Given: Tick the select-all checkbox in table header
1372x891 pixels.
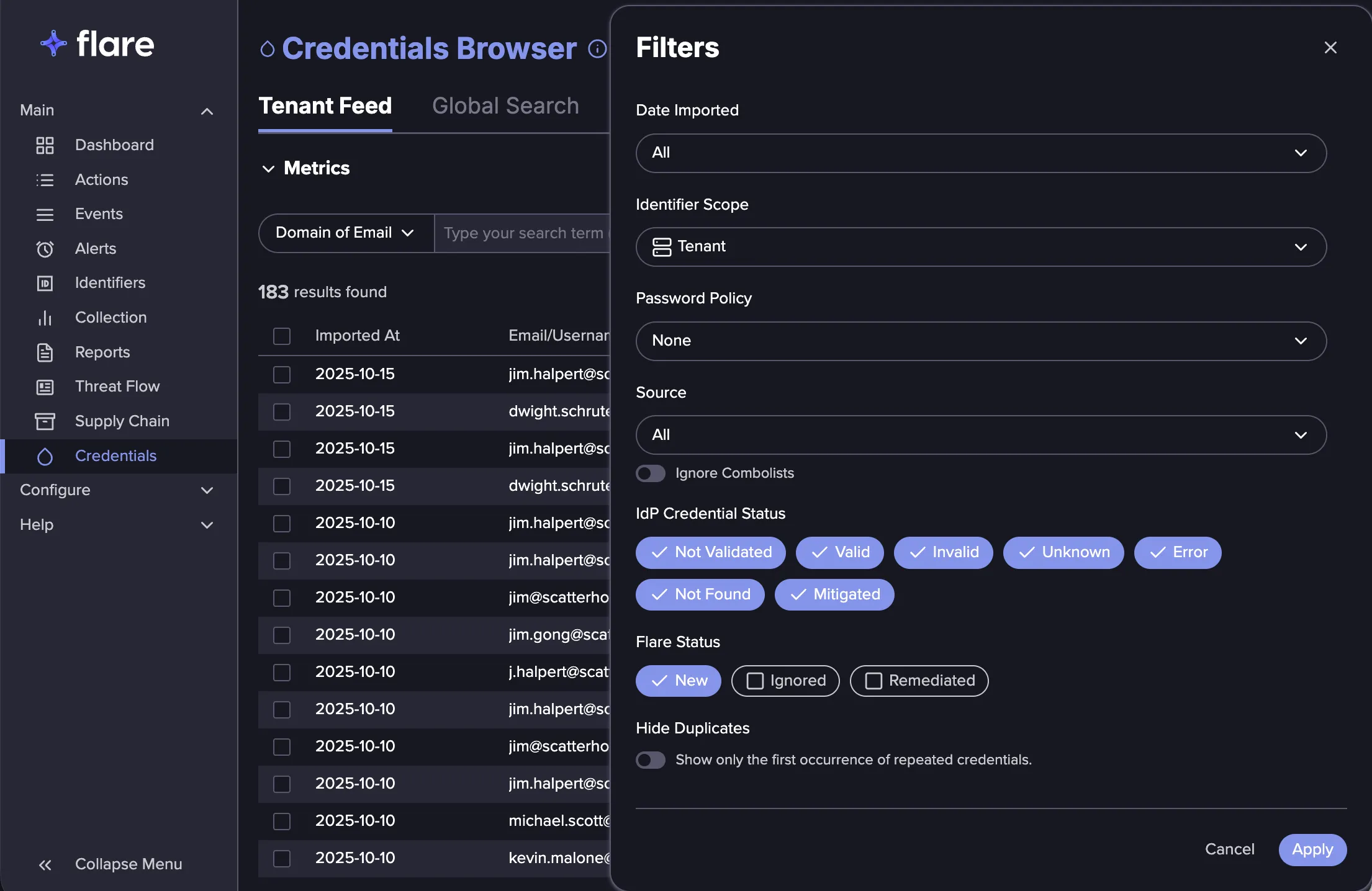Looking at the screenshot, I should coord(282,336).
